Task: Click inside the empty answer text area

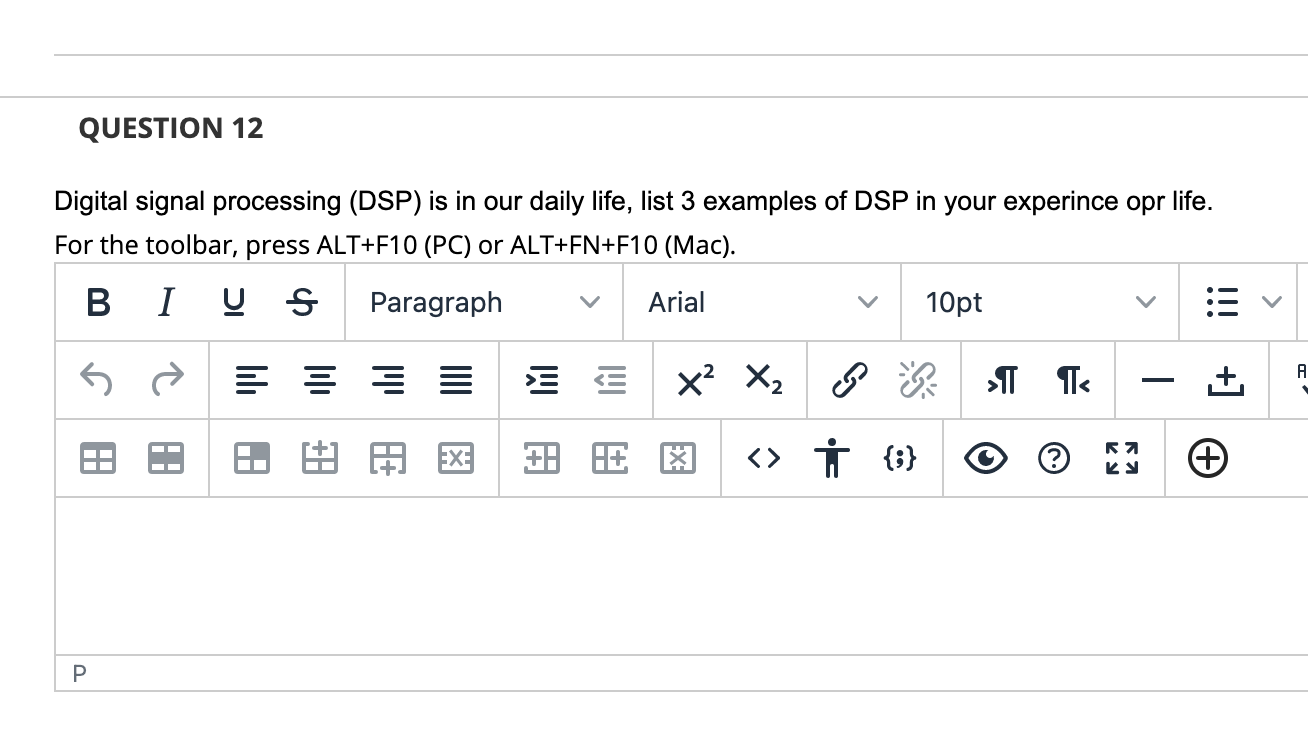Action: [x=600, y=575]
